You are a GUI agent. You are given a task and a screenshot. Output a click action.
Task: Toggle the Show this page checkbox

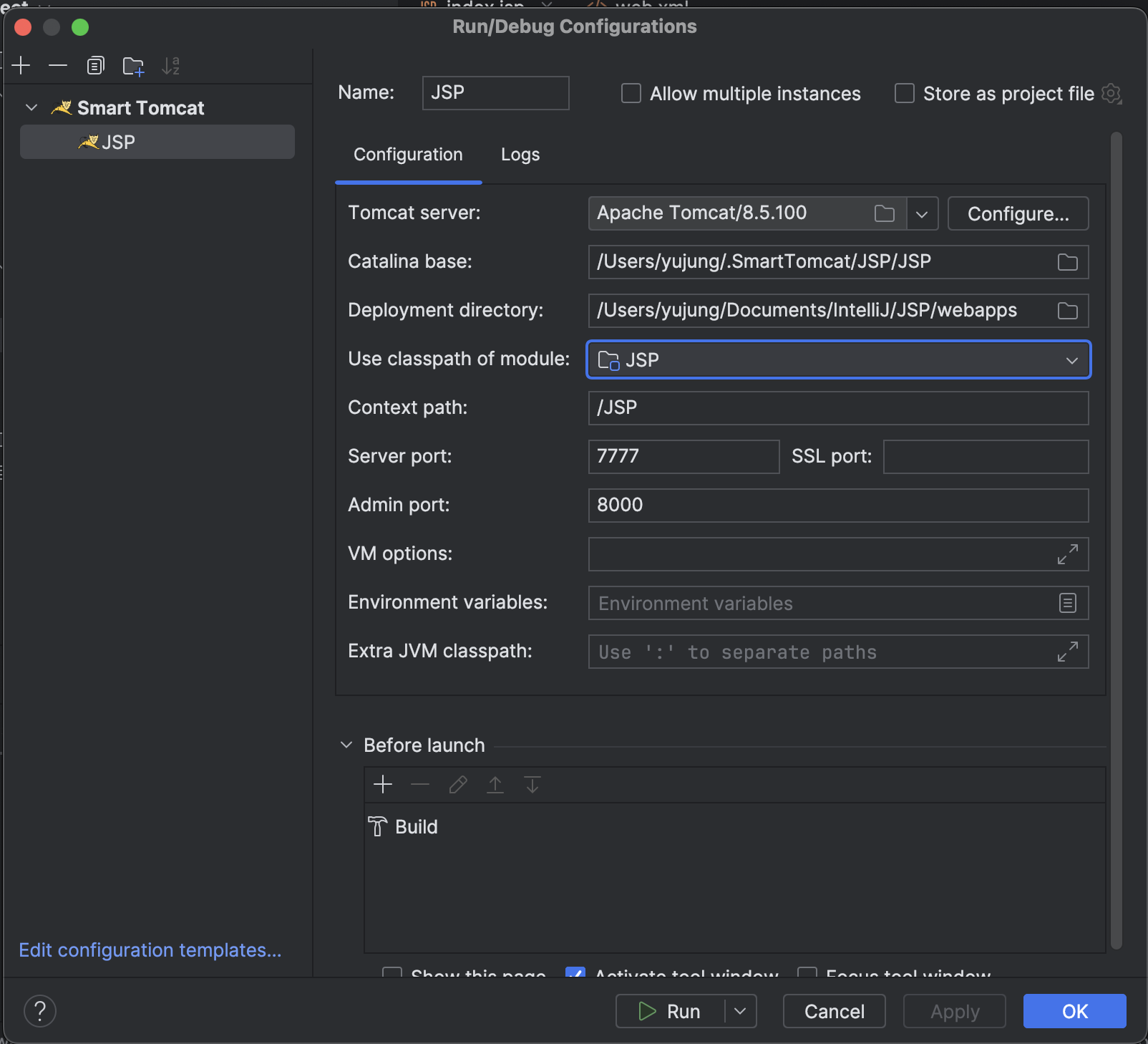[392, 972]
